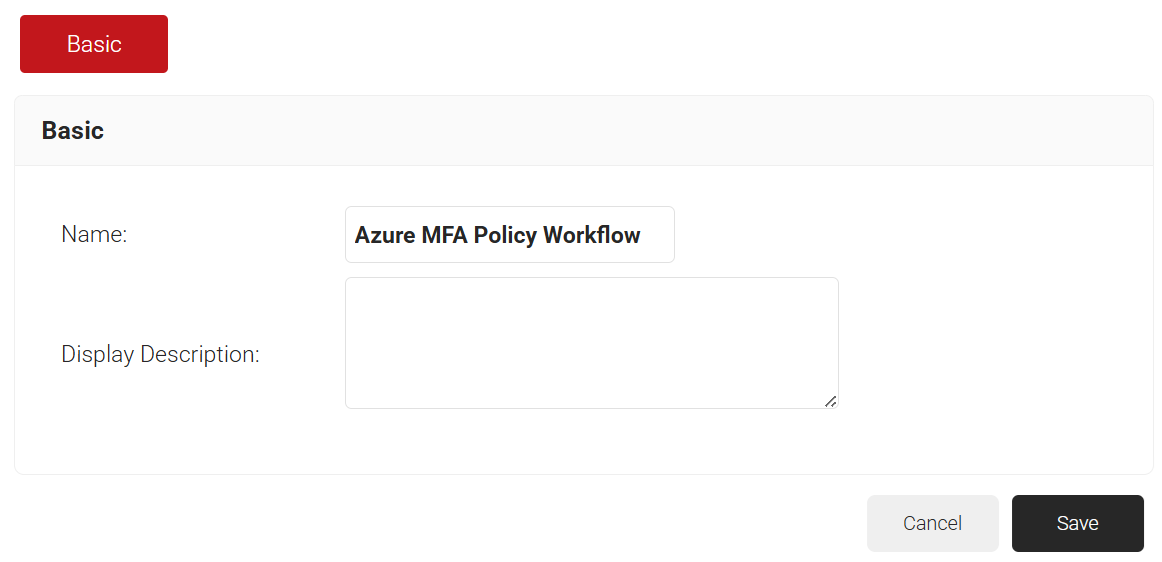Click the Name label
This screenshot has width=1162, height=562.
[94, 235]
